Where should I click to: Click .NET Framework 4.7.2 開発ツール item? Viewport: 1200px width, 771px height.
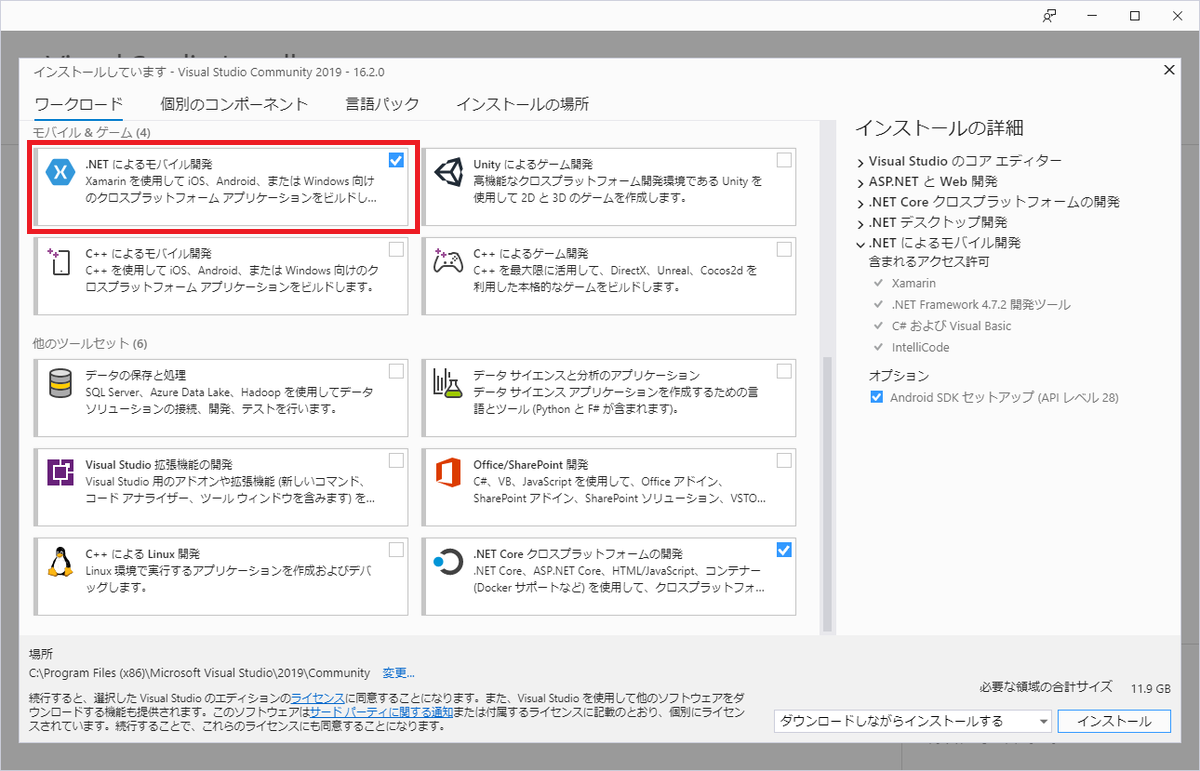pos(980,304)
